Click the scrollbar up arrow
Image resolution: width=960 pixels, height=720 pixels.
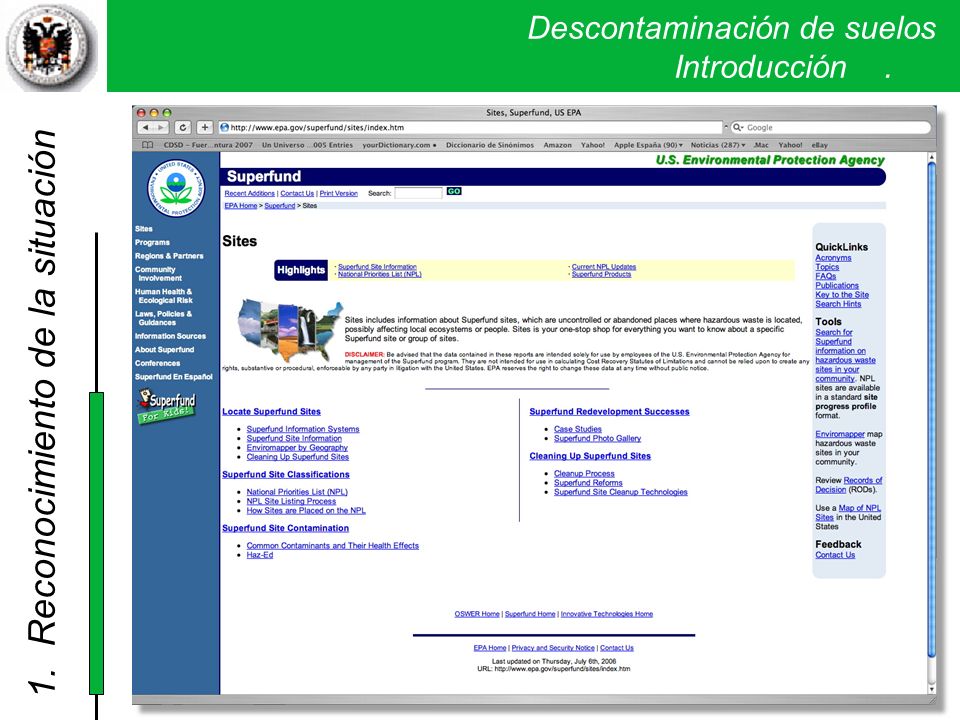(x=932, y=157)
